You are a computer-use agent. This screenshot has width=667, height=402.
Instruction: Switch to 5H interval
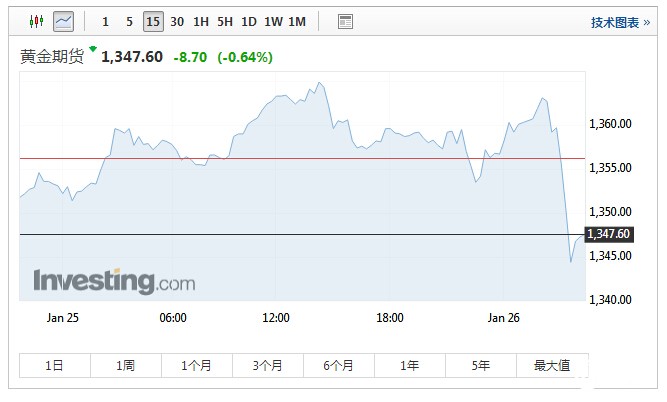tap(225, 21)
